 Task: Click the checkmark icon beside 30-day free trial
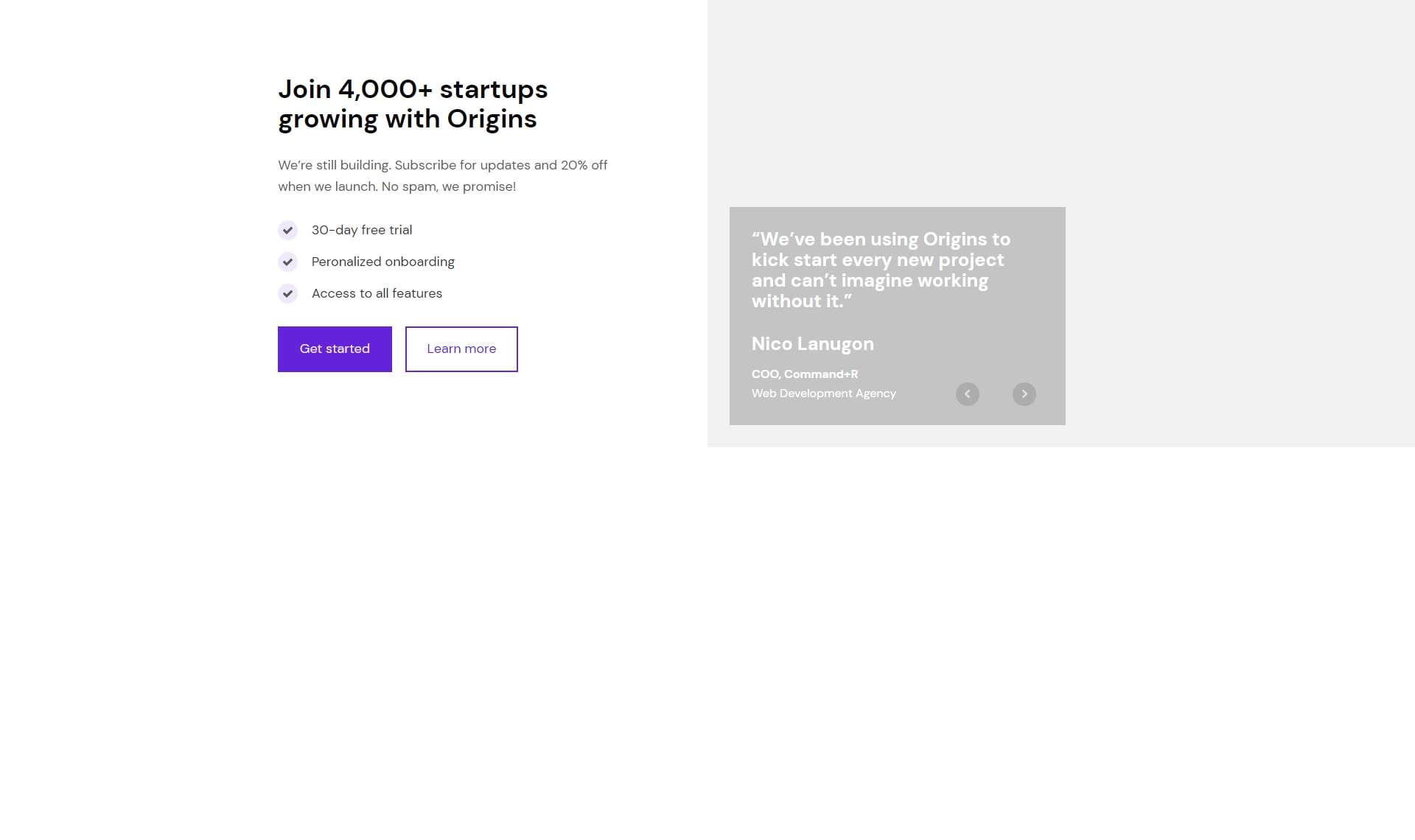pos(287,231)
